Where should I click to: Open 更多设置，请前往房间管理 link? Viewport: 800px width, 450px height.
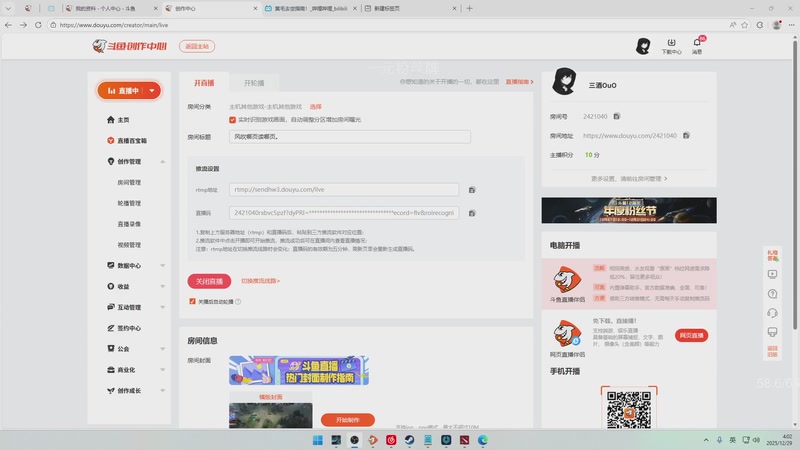(x=629, y=179)
